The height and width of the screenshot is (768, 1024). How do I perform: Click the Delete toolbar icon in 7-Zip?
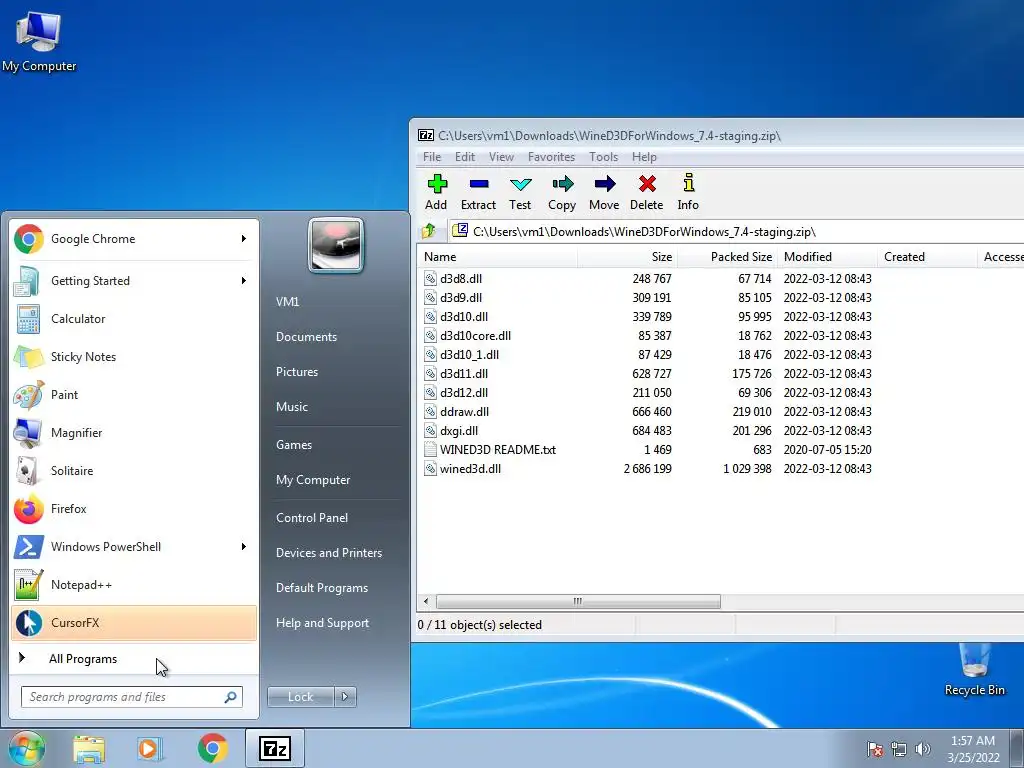[647, 184]
